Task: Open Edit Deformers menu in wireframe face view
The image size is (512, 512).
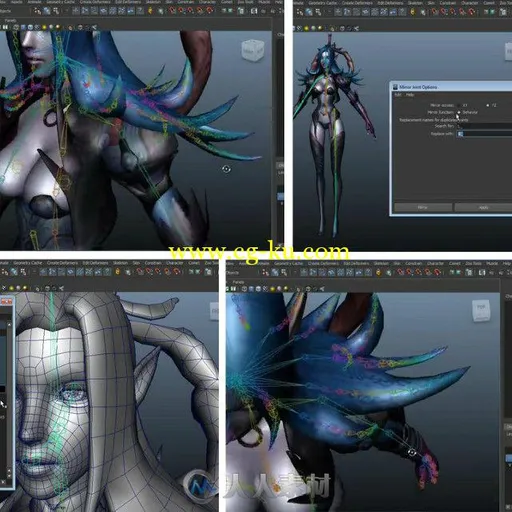Action: point(96,263)
